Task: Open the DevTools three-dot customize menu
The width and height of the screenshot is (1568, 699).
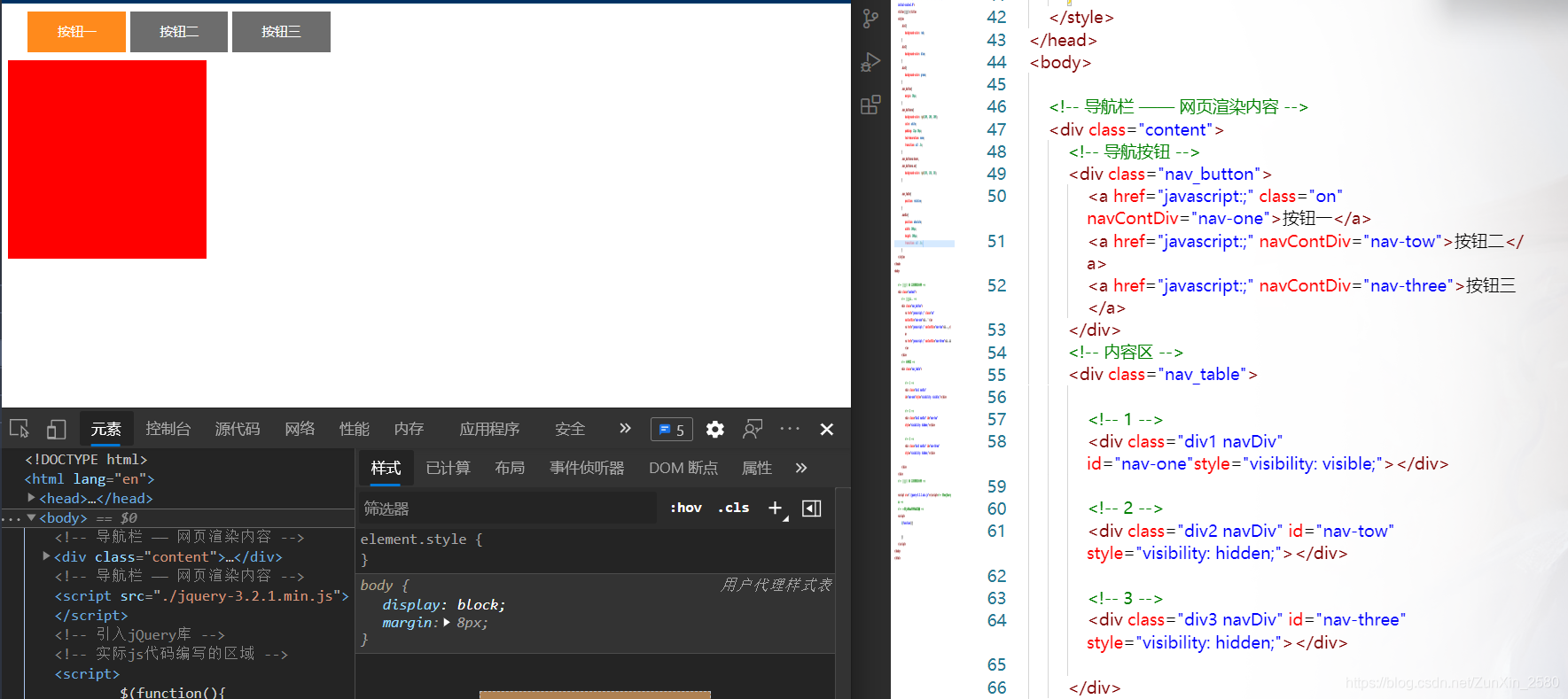Action: click(790, 429)
